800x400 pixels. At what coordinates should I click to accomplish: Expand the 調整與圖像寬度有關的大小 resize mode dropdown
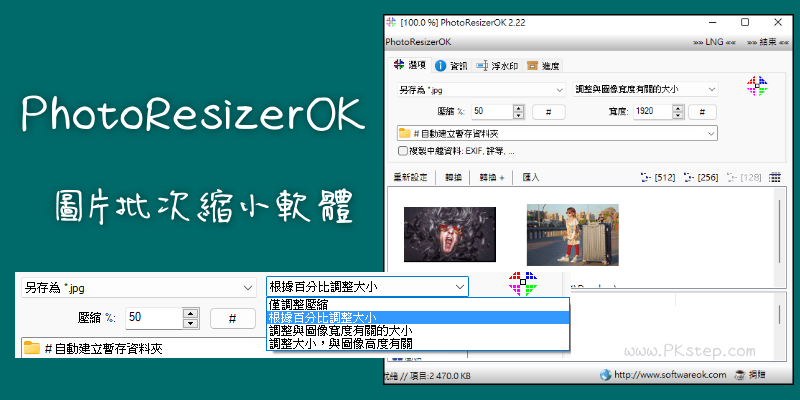coord(645,89)
